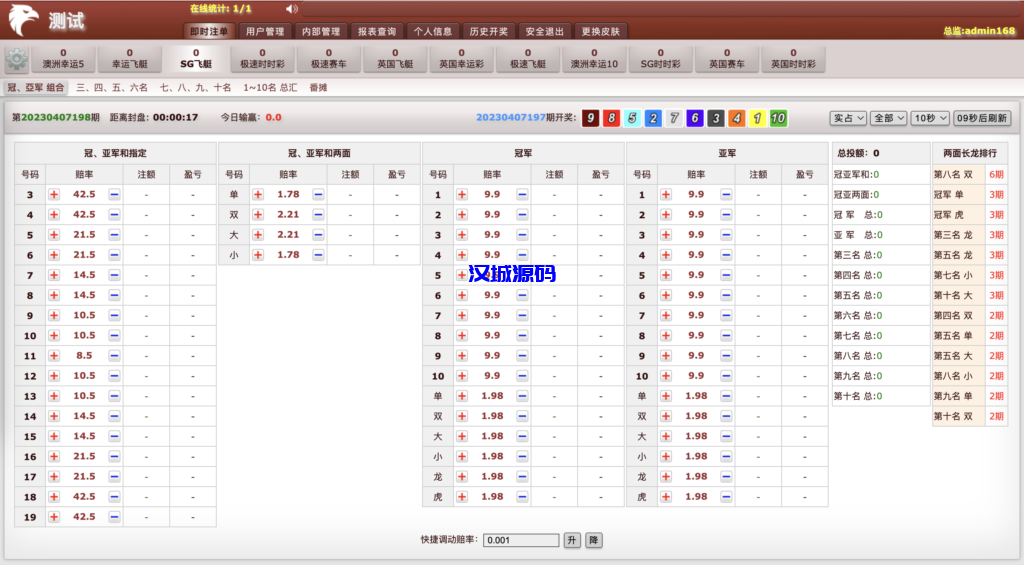Switch to the 澳洲幸运10 game tab
Image resolution: width=1024 pixels, height=565 pixels.
pos(594,59)
